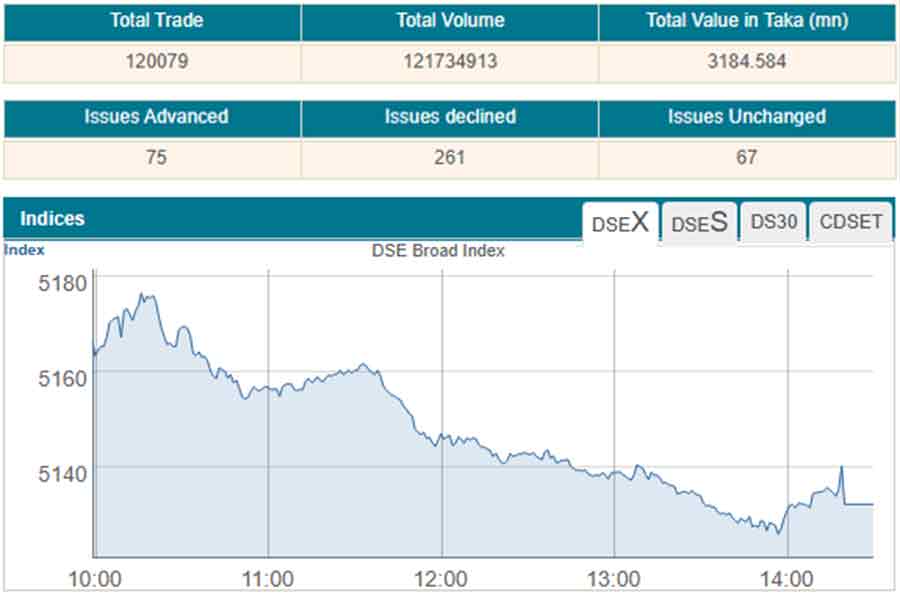Click the Issues declined header
This screenshot has width=900, height=600.
[x=450, y=117]
